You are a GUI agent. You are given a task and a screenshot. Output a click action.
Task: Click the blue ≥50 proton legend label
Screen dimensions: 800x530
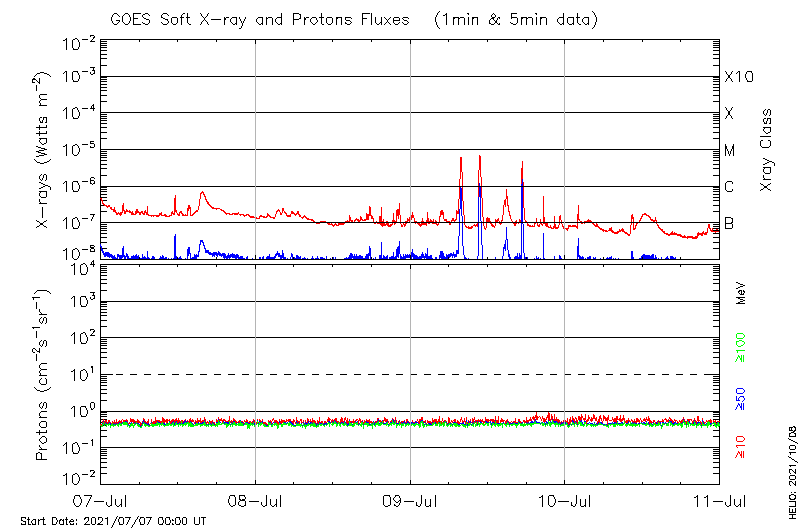(x=741, y=398)
